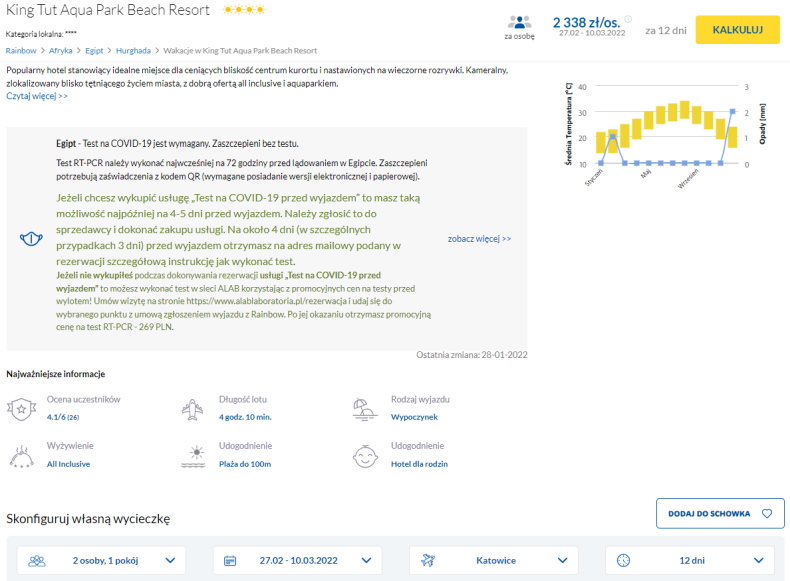Click the climate temperature chart
This screenshot has width=790, height=581.
coord(665,134)
